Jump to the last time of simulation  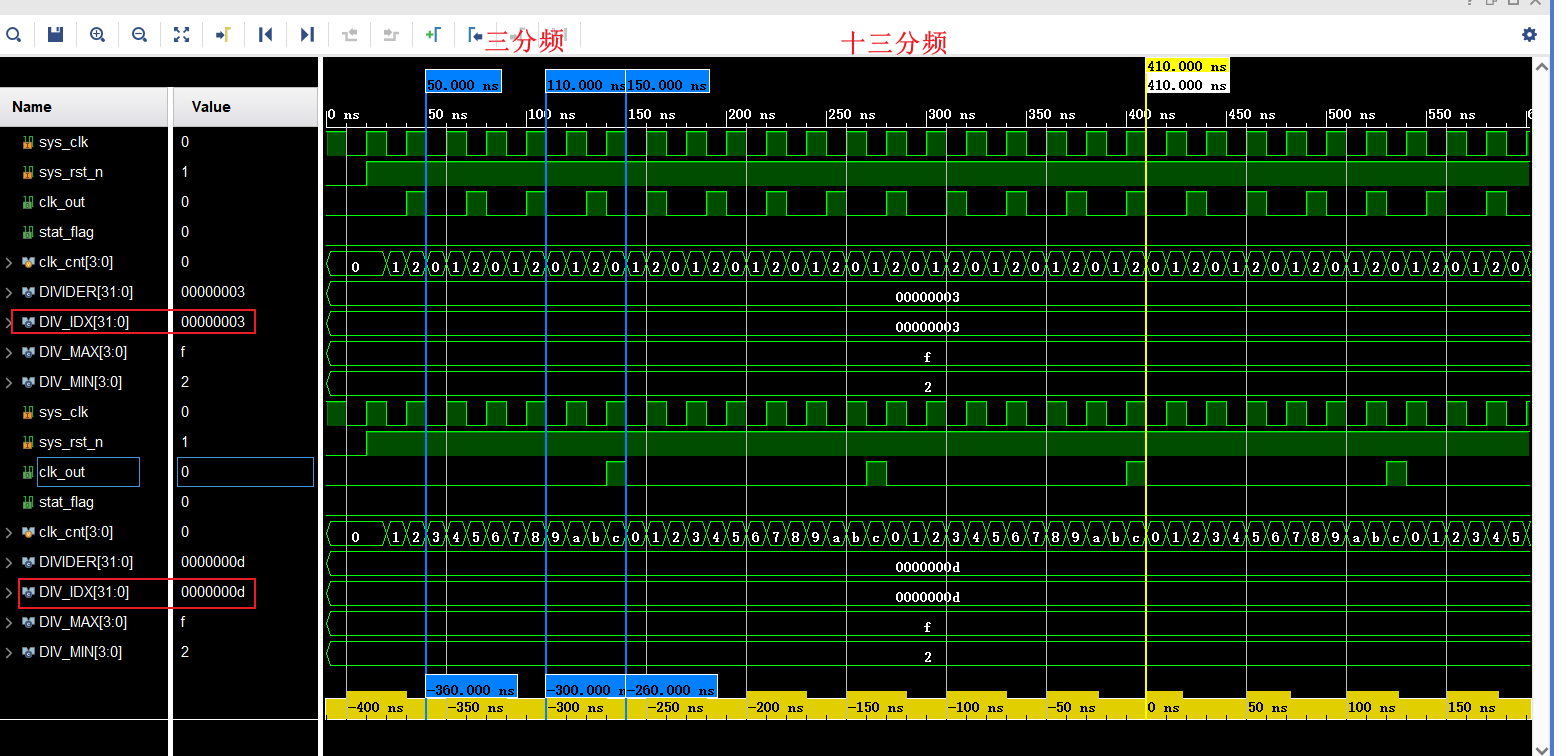(307, 35)
